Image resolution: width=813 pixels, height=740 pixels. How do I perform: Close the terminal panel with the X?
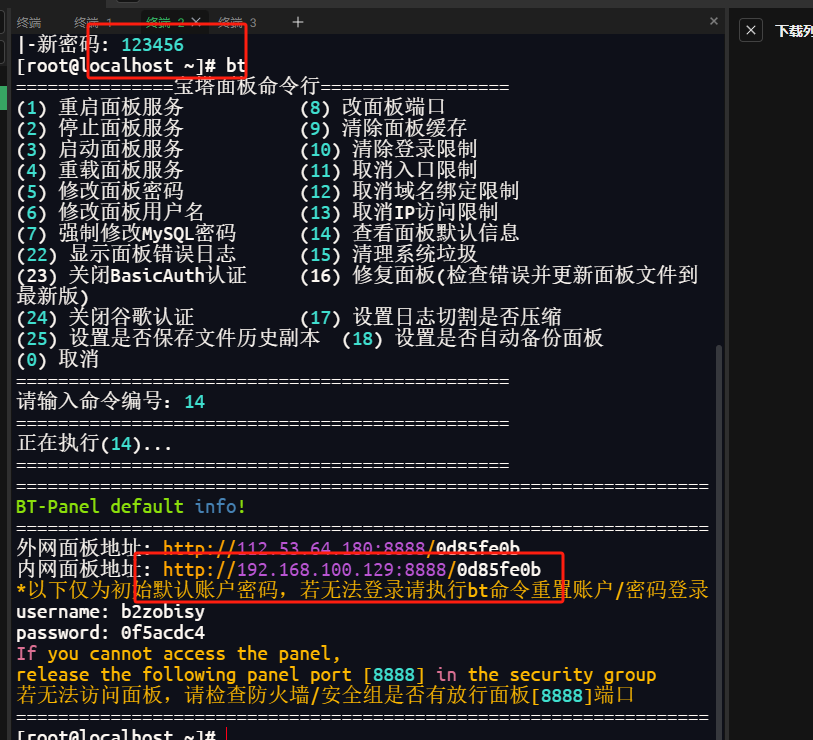[713, 21]
